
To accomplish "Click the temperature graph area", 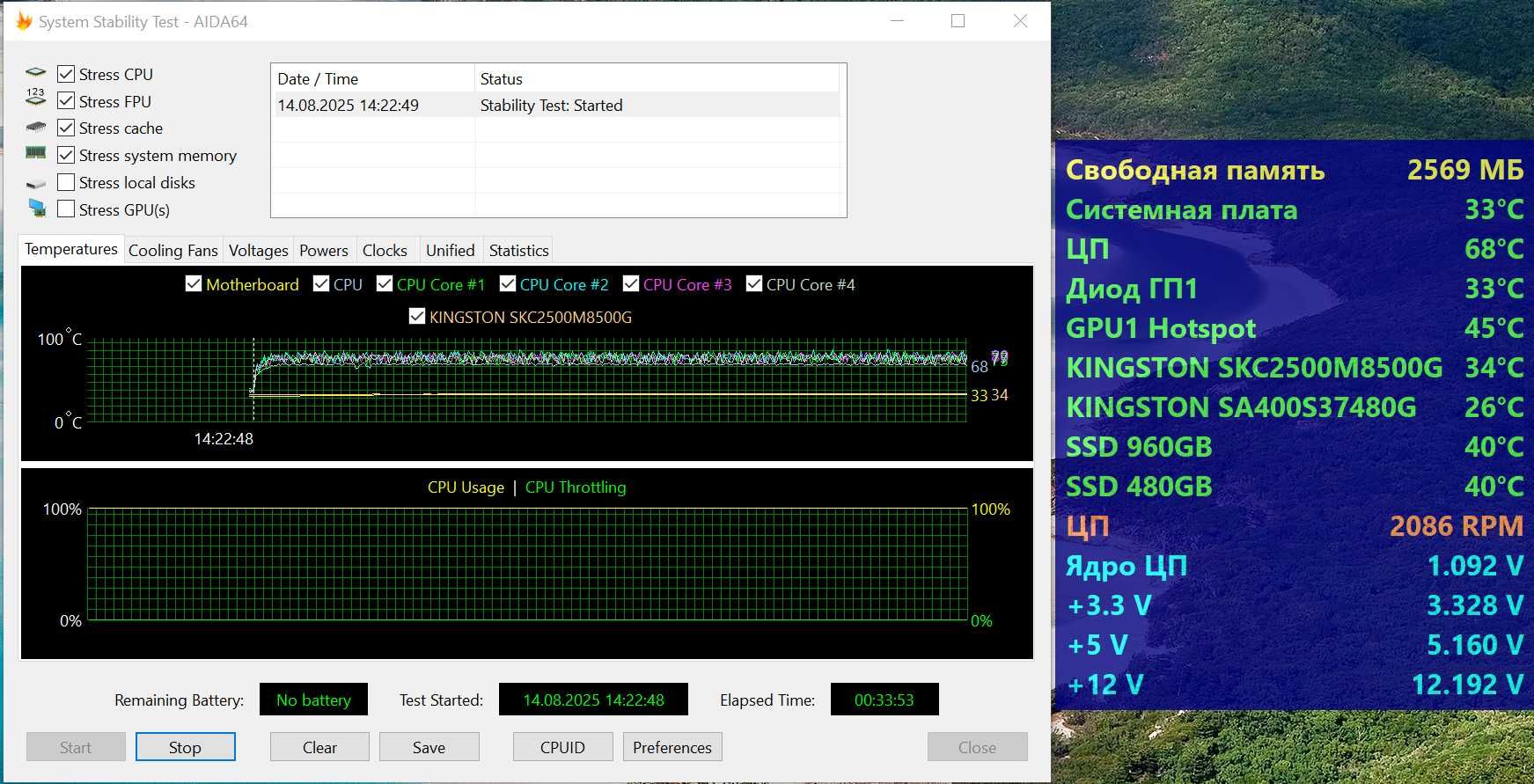I will pyautogui.click(x=527, y=380).
